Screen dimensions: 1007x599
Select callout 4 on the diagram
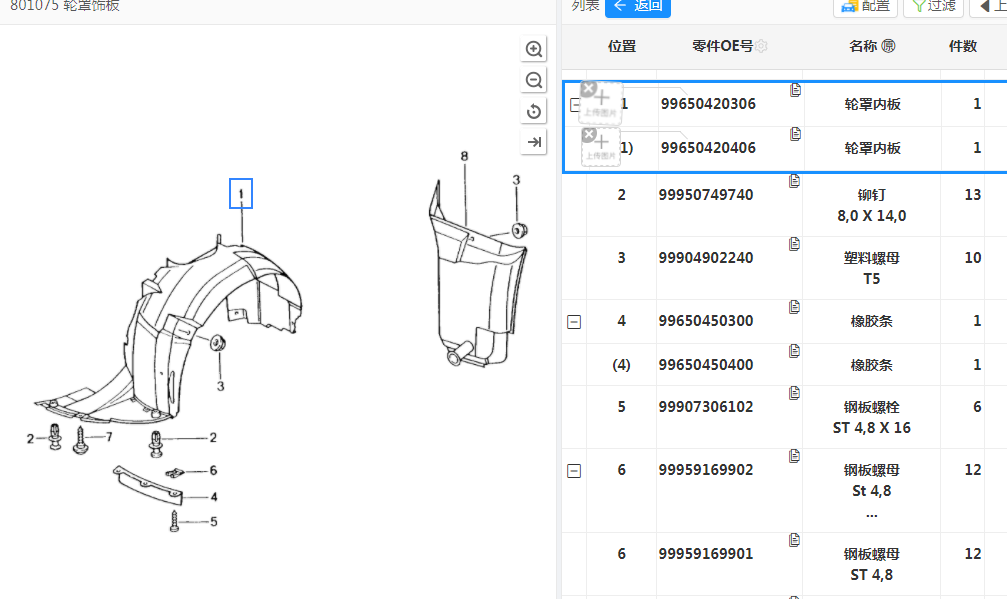pyautogui.click(x=214, y=497)
